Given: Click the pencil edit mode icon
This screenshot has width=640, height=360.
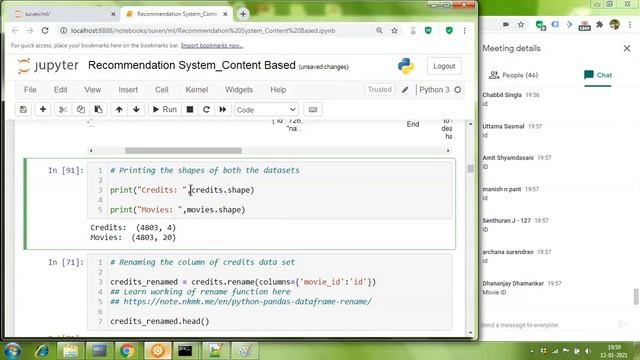Looking at the screenshot, I should 405,90.
